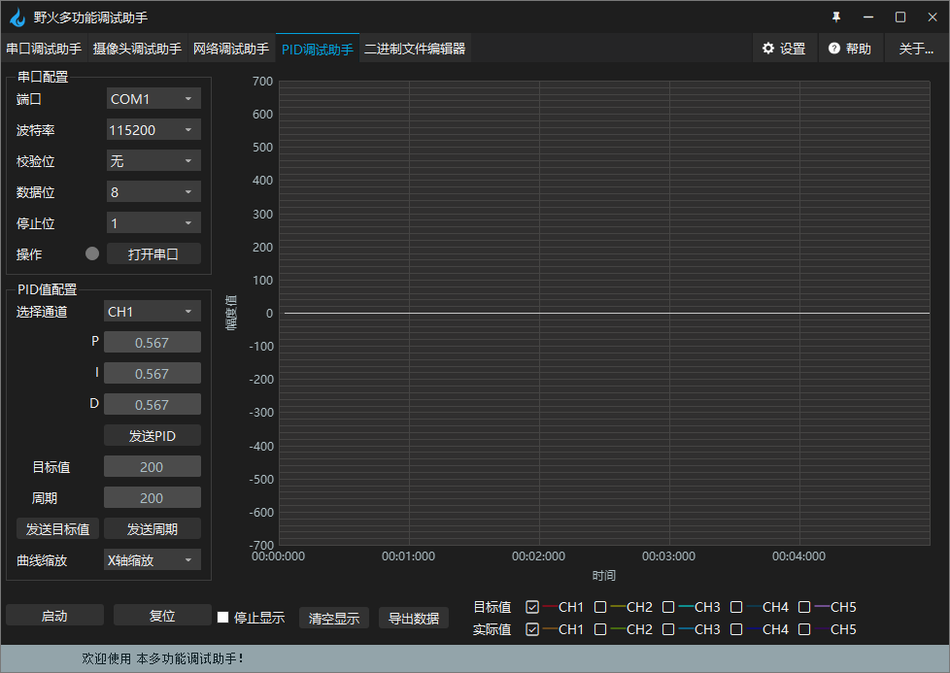Enable 目标值 CH2 checkbox
Image resolution: width=950 pixels, height=673 pixels.
[600, 607]
